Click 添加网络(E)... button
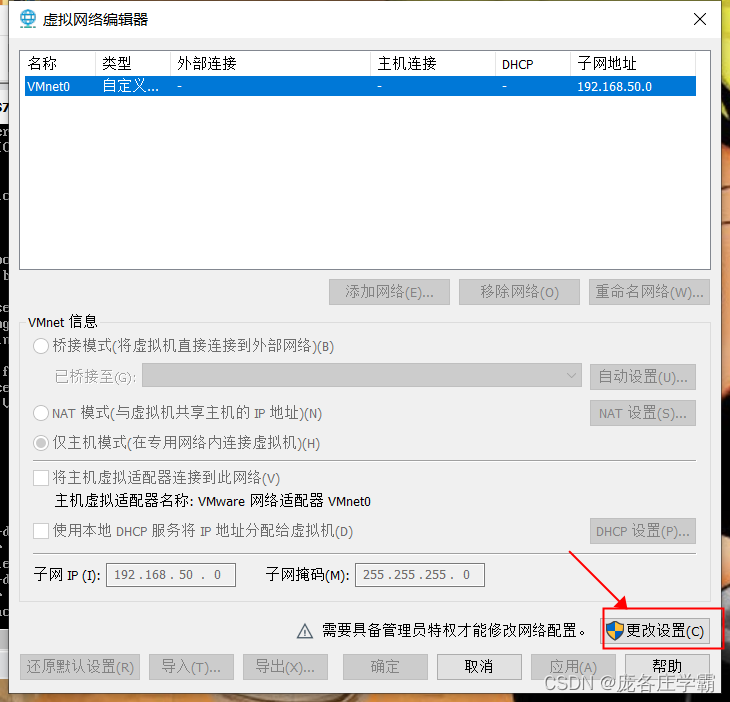 pos(389,292)
